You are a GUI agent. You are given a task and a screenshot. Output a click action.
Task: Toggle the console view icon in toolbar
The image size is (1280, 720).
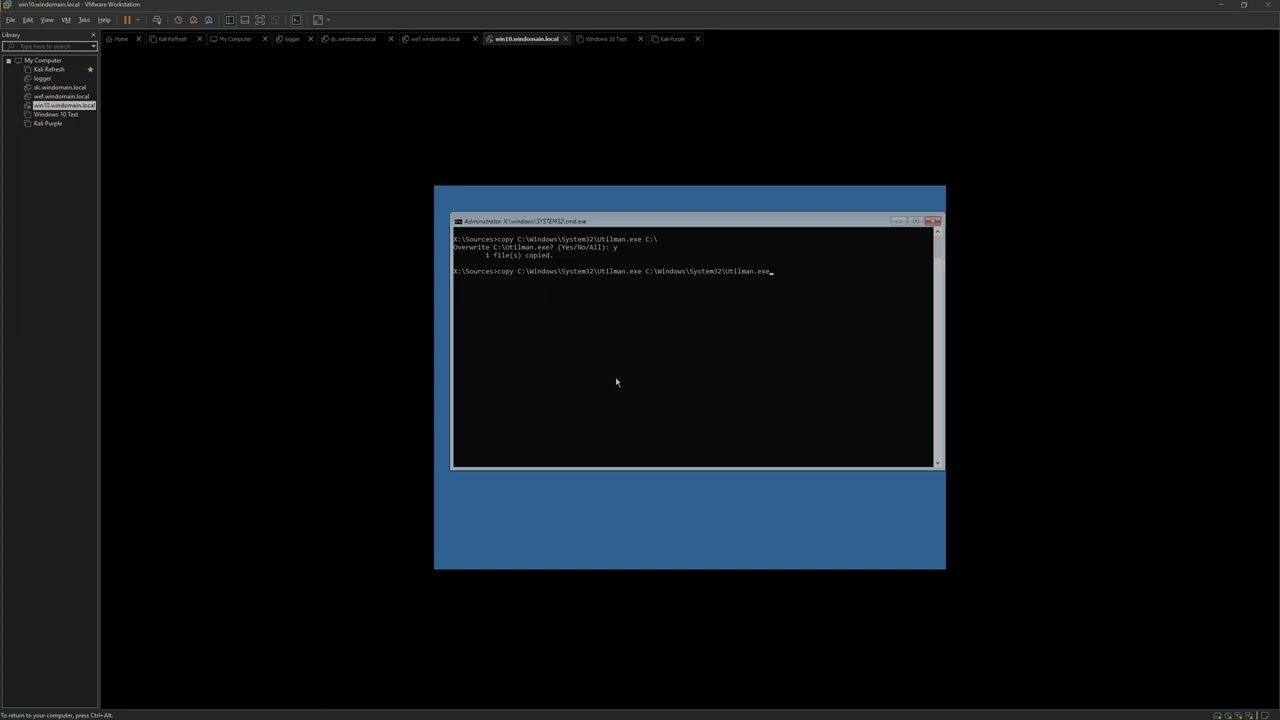pos(296,20)
